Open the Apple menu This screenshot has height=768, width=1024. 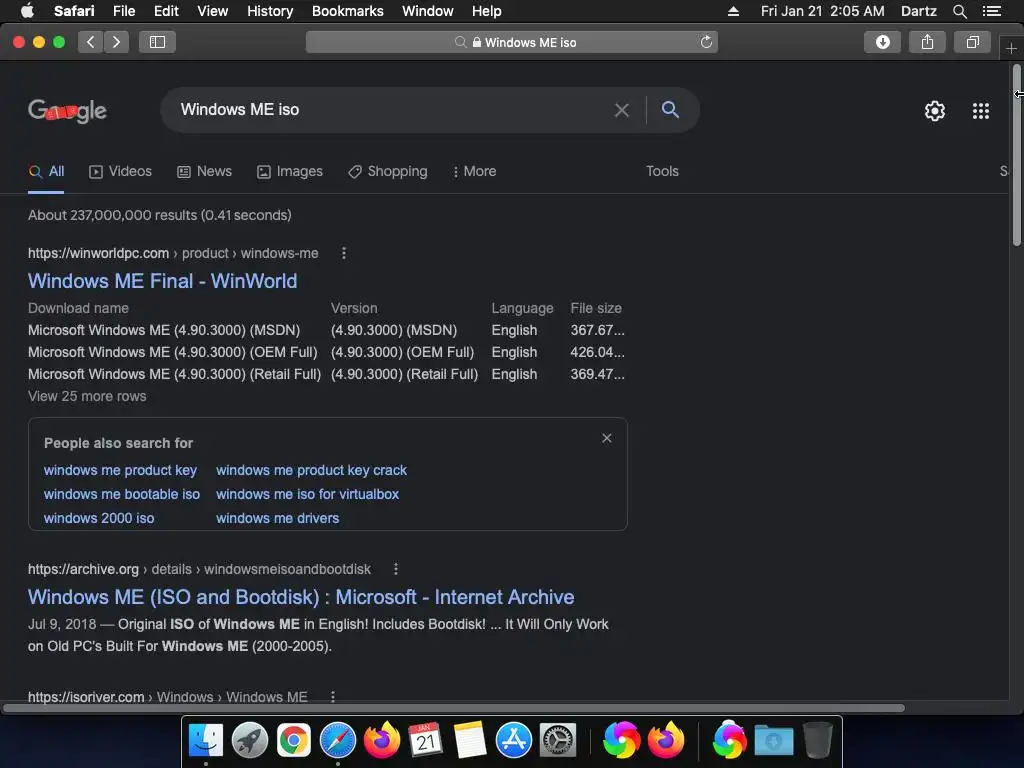(x=27, y=11)
